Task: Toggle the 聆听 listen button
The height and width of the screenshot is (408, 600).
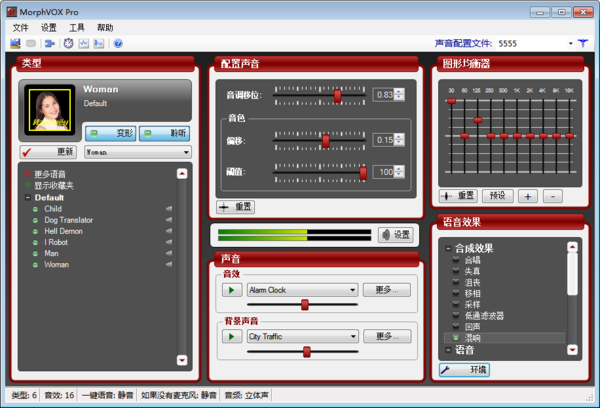Action: tap(164, 133)
